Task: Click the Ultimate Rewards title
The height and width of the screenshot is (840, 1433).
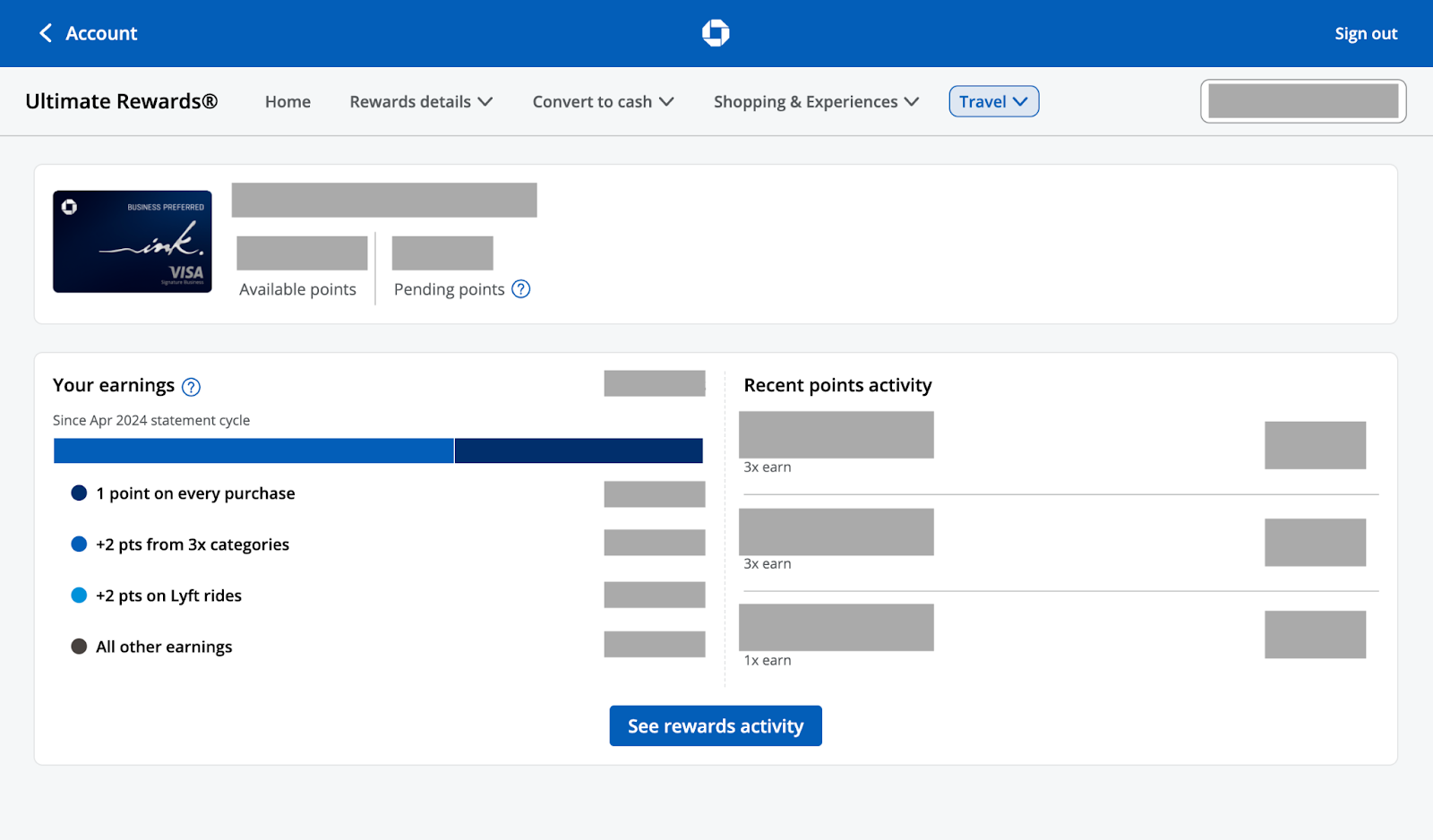Action: click(122, 101)
